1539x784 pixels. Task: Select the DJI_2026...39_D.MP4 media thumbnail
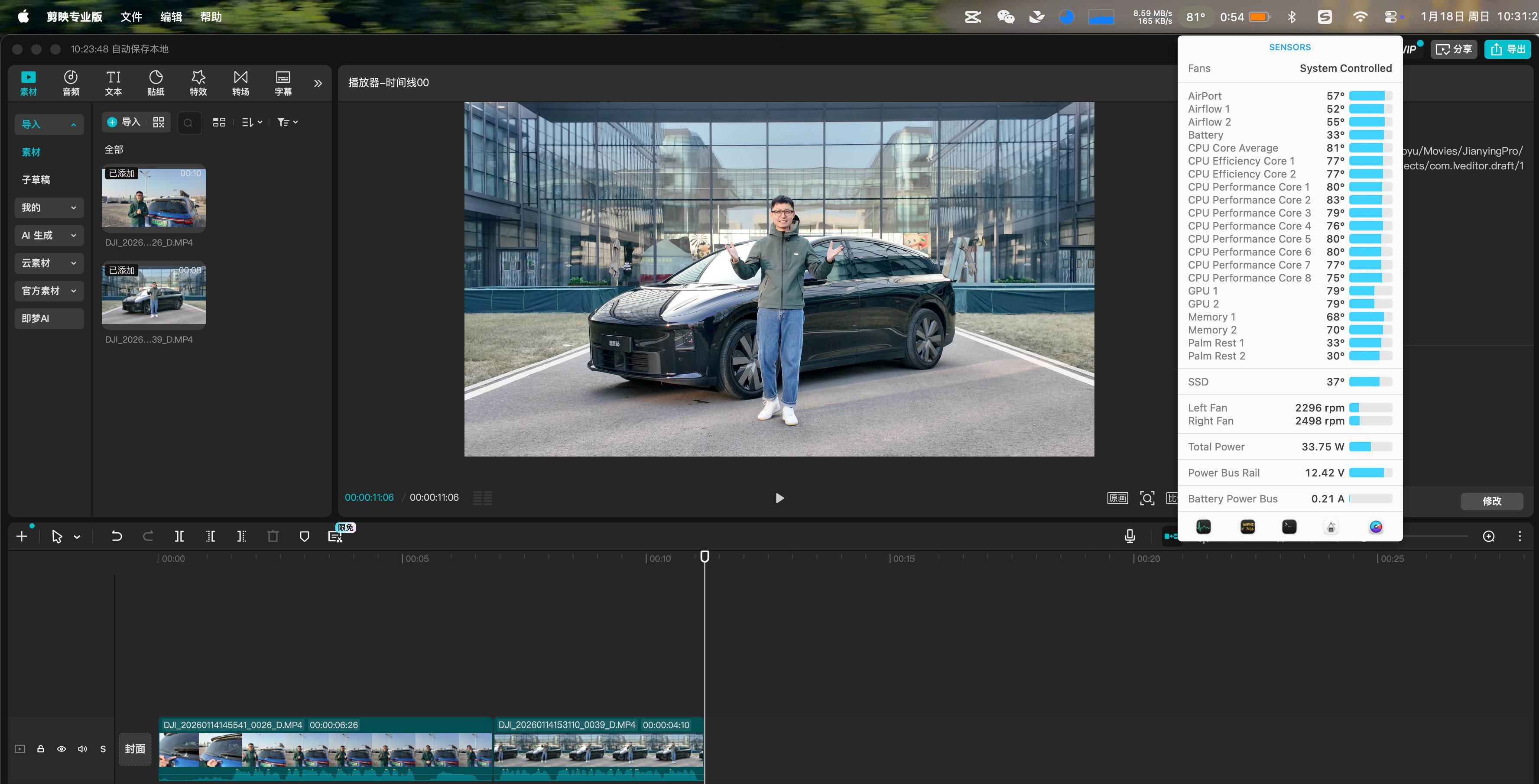coord(153,295)
